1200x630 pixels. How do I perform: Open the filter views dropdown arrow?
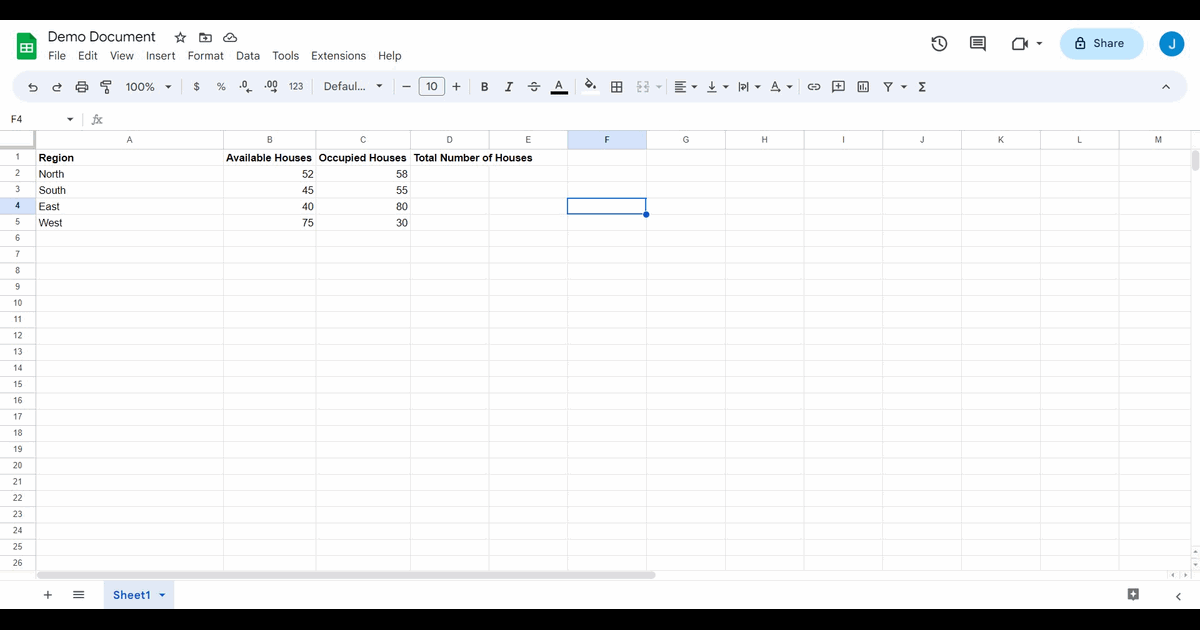(904, 87)
